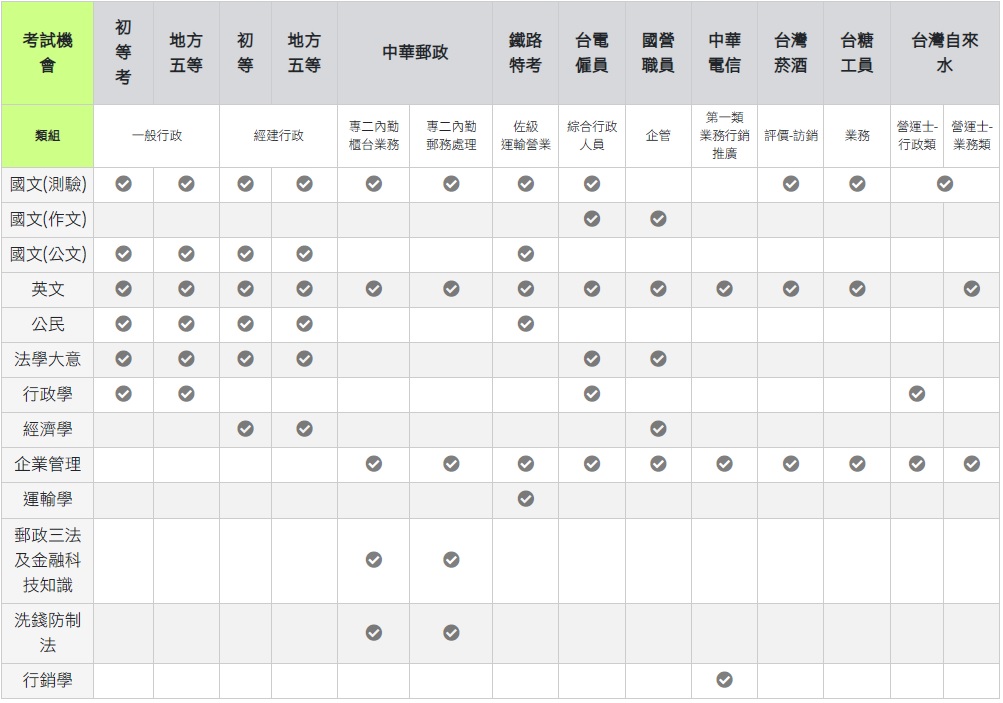The width and height of the screenshot is (1003, 703).
Task: Click 企業管理 check under 營運士-業務類
Action: point(972,463)
